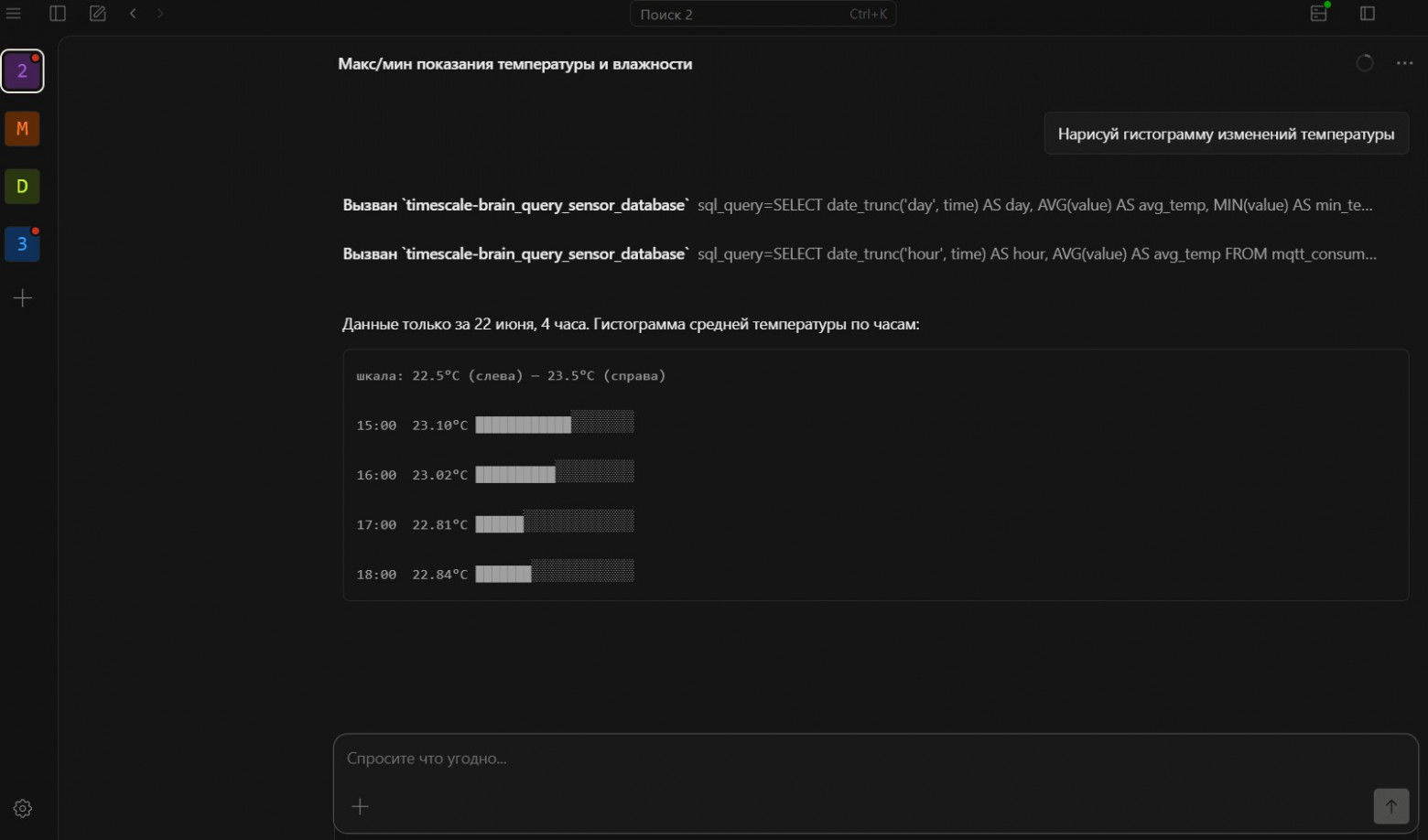Click the 18:00 22.84°C histogram row

click(495, 574)
